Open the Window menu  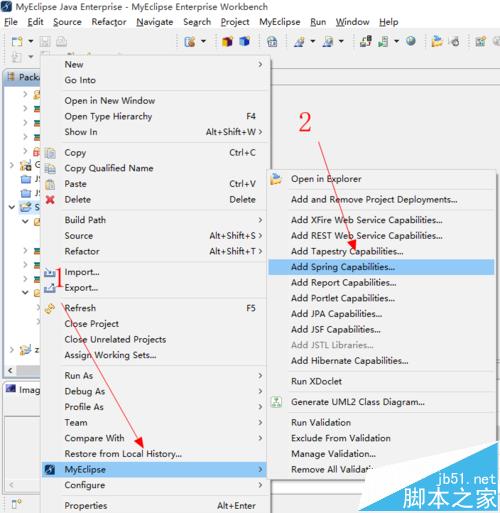point(352,22)
